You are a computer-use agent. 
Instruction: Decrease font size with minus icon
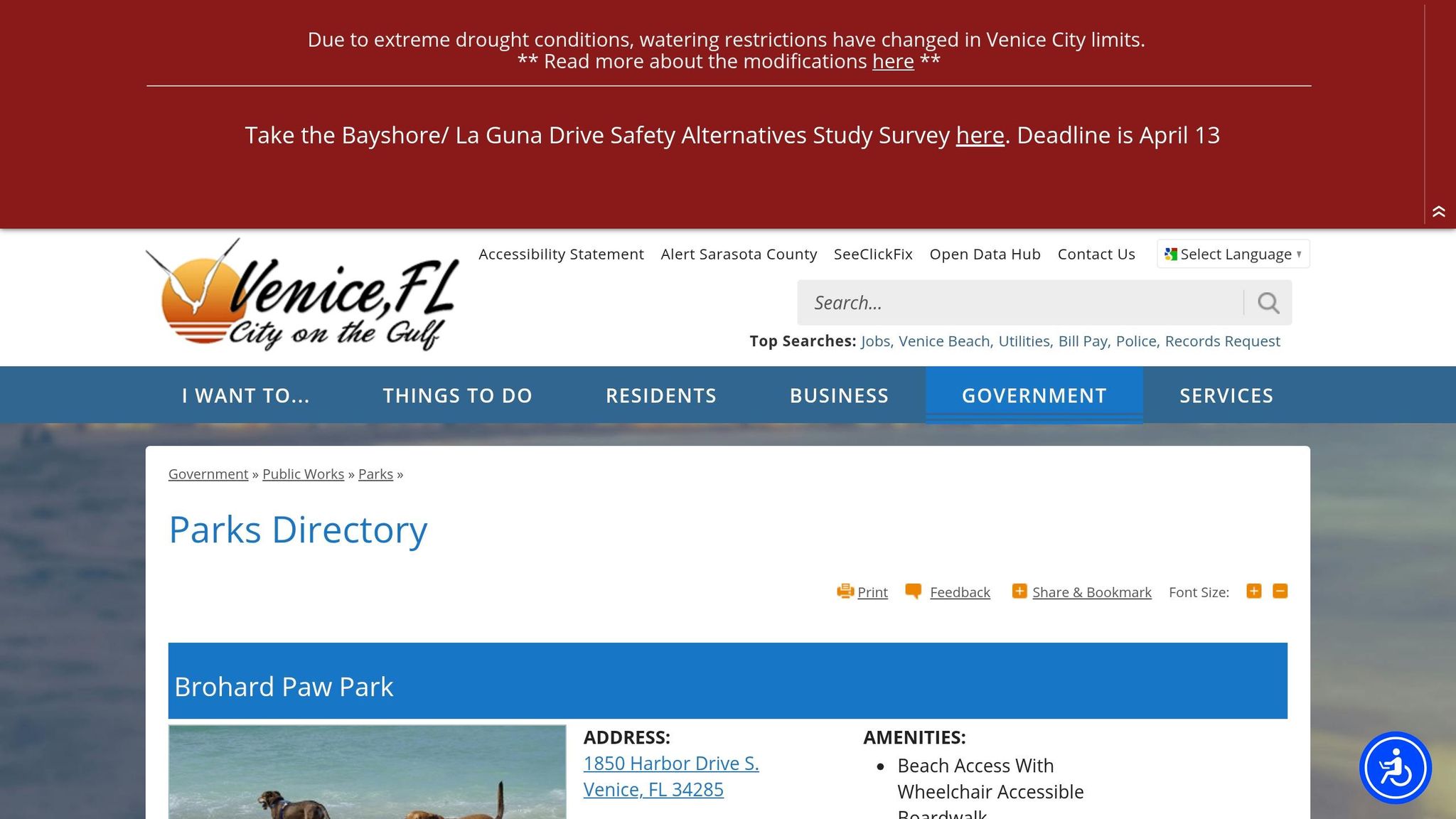[x=1280, y=591]
